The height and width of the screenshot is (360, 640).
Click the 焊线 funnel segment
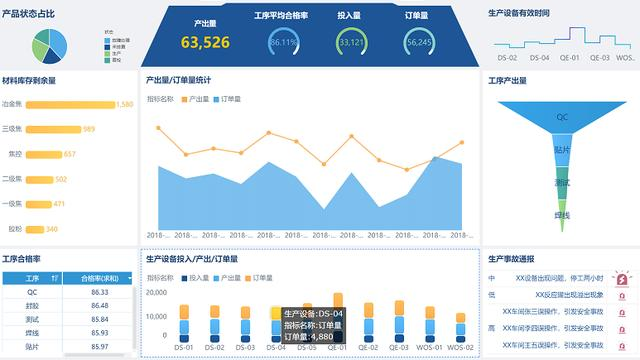(x=562, y=216)
